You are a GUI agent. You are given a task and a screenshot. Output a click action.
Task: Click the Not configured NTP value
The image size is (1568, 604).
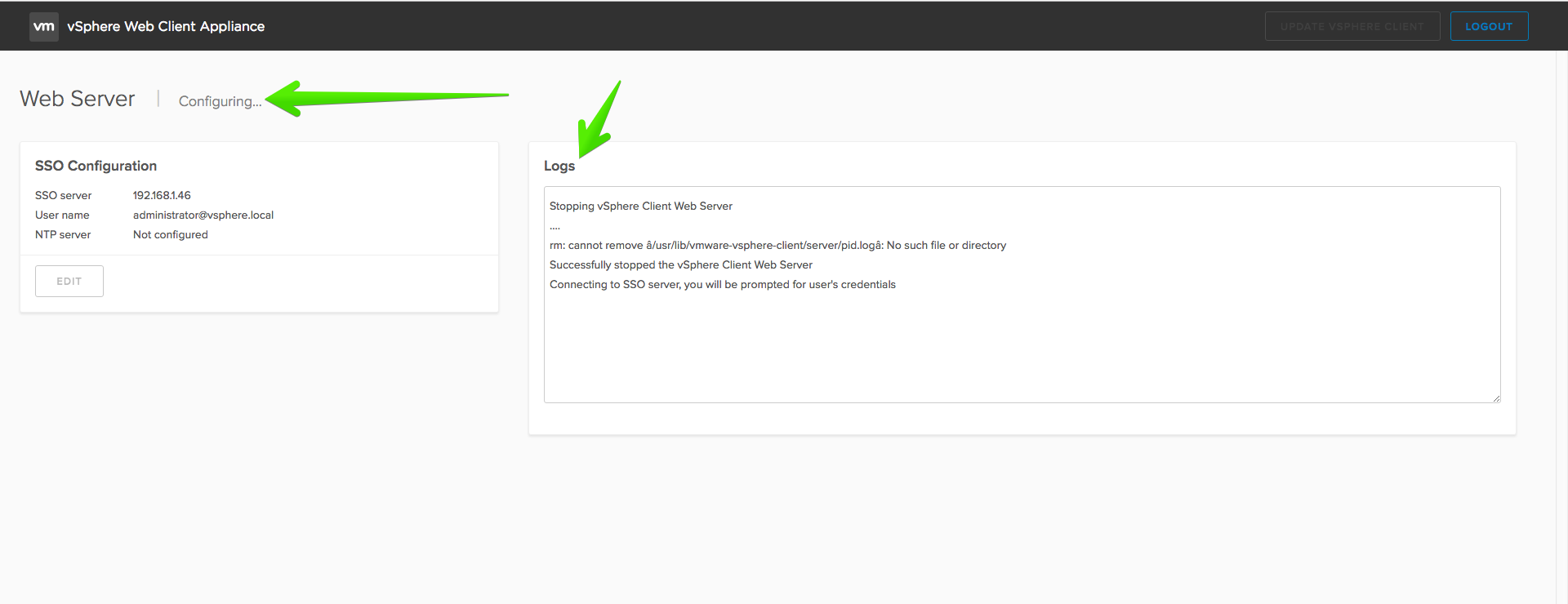171,234
